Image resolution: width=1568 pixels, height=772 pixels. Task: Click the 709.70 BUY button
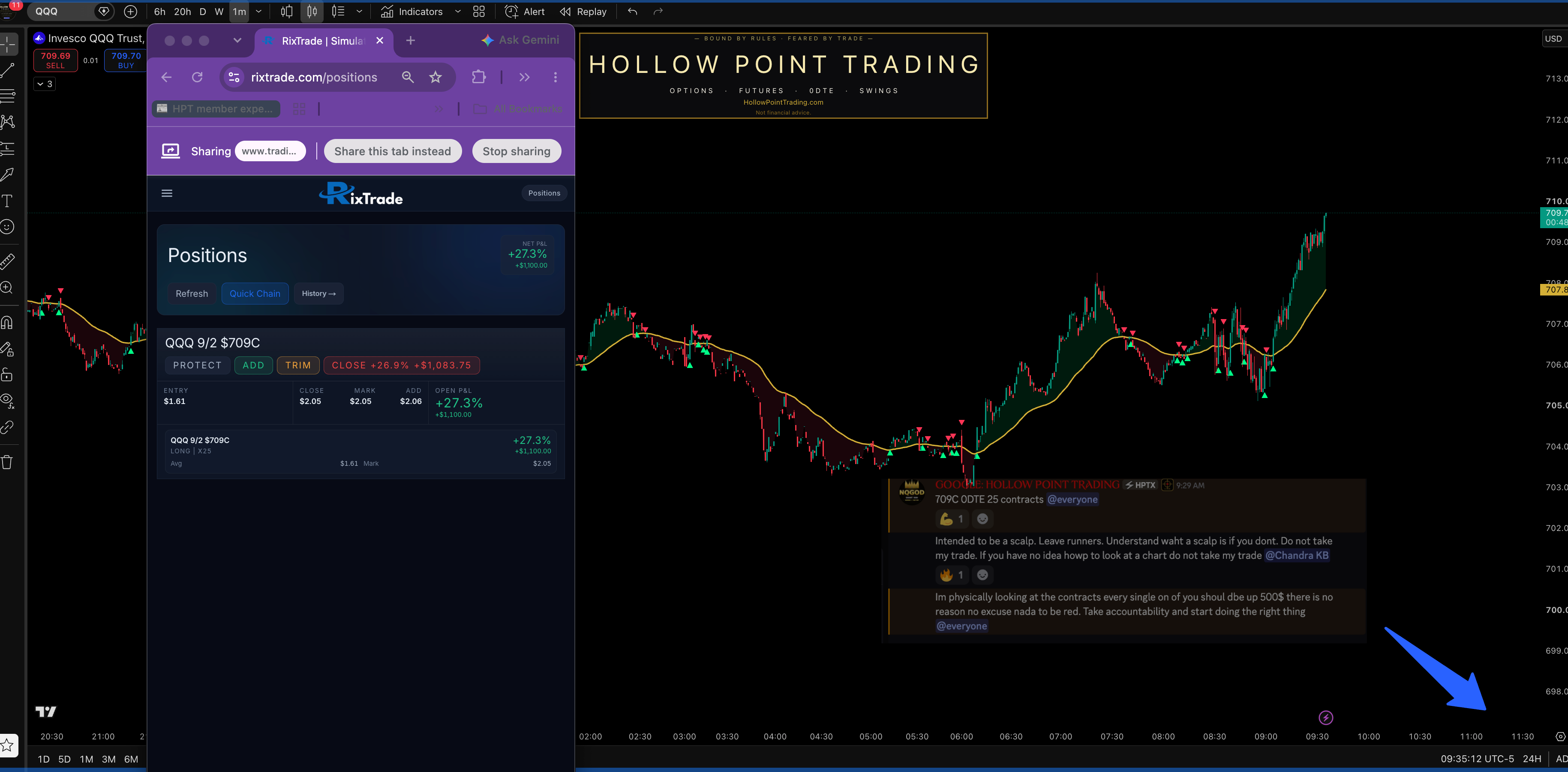coord(126,60)
